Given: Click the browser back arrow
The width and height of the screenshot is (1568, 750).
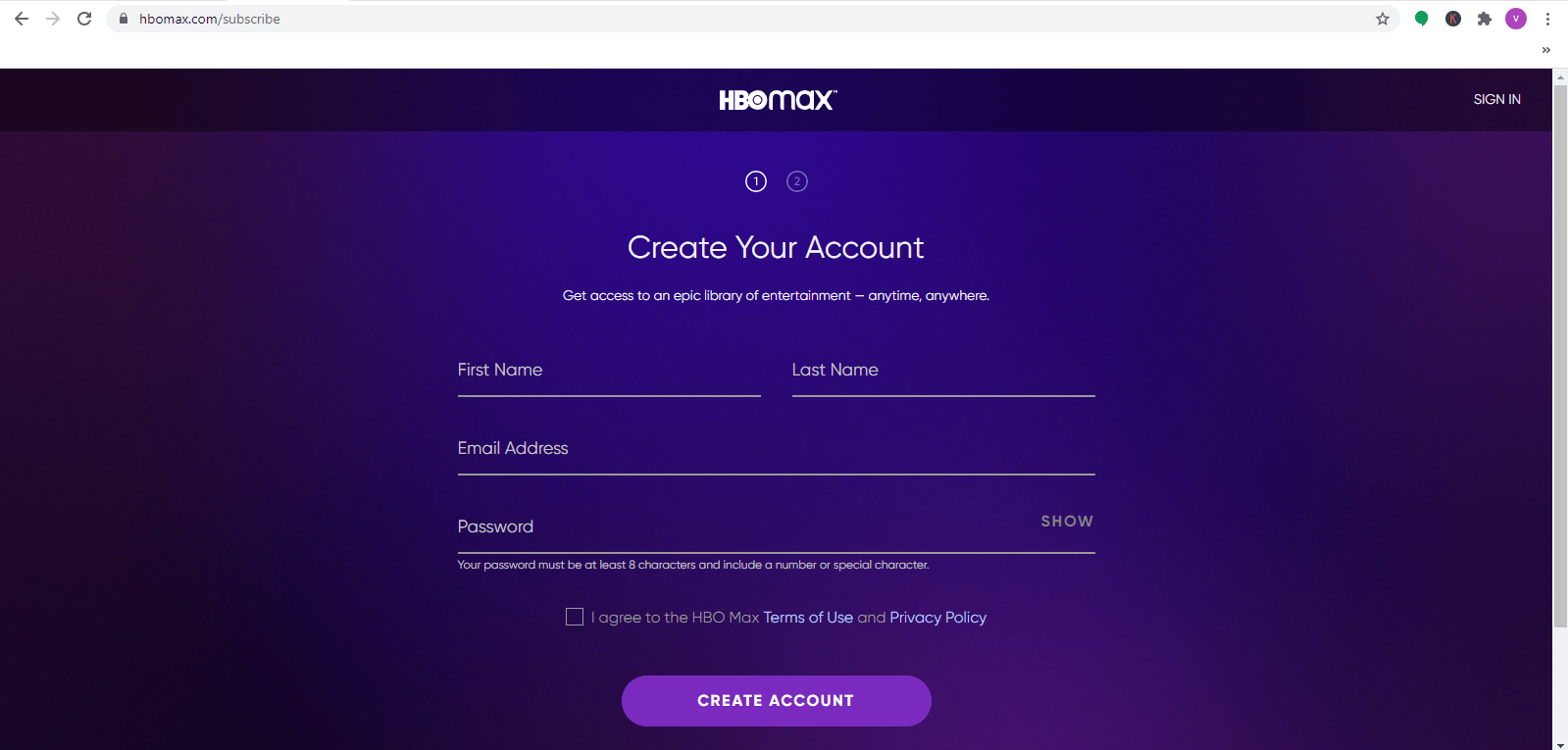Looking at the screenshot, I should tap(22, 19).
